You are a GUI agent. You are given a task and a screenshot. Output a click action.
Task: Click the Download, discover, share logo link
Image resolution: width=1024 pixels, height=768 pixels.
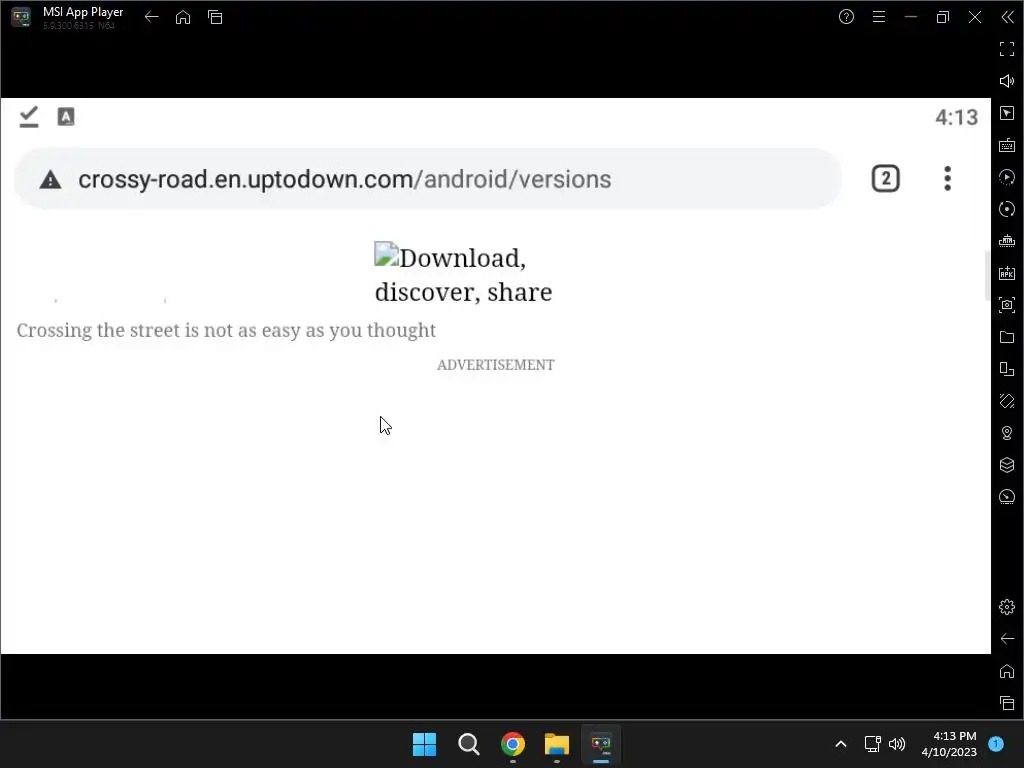click(x=463, y=274)
